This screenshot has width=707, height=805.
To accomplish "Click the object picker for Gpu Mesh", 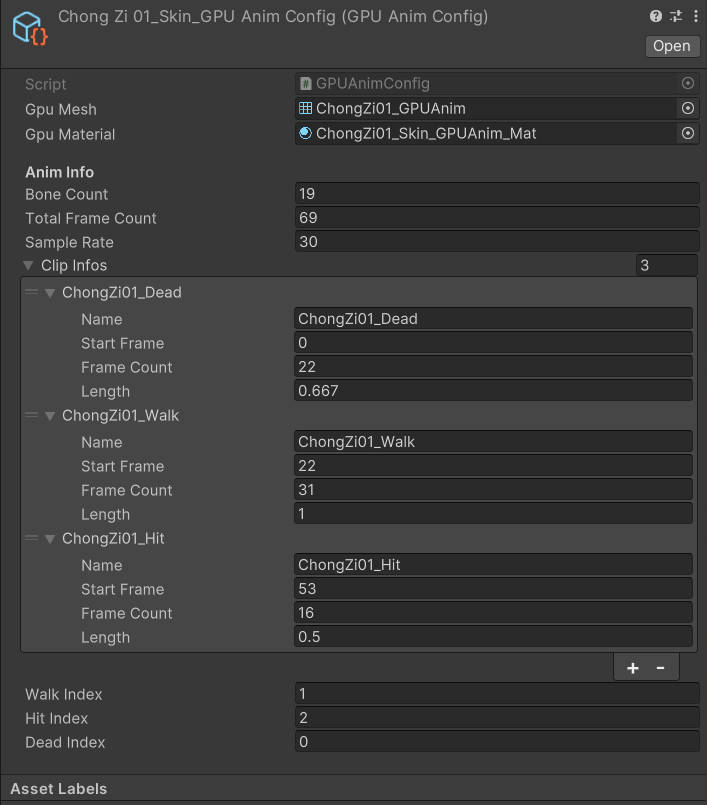I will [688, 109].
